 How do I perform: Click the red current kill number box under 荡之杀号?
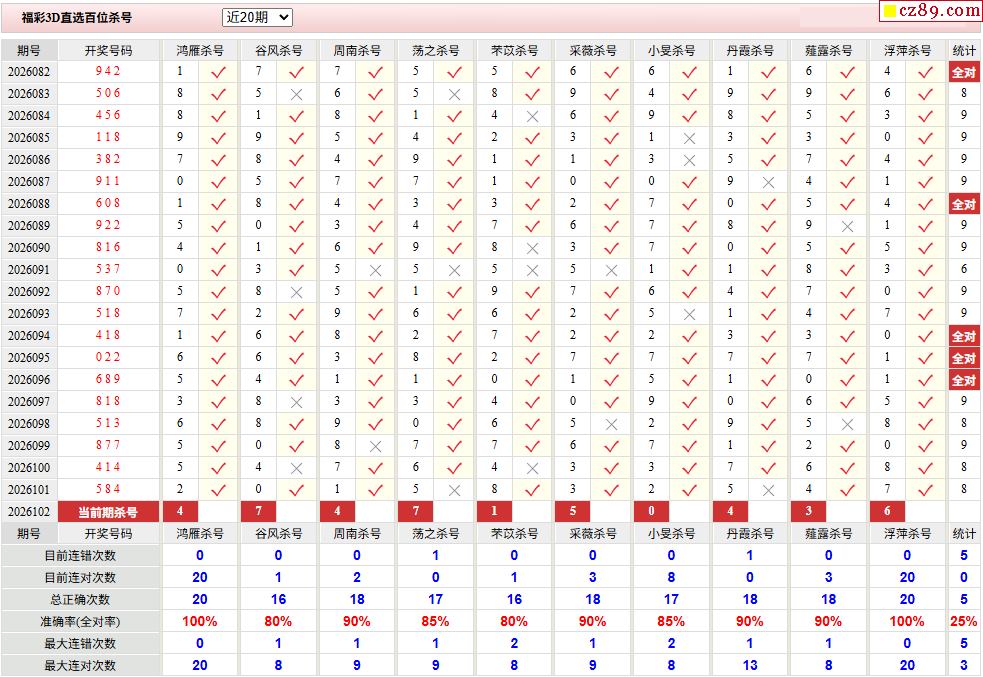[x=415, y=512]
